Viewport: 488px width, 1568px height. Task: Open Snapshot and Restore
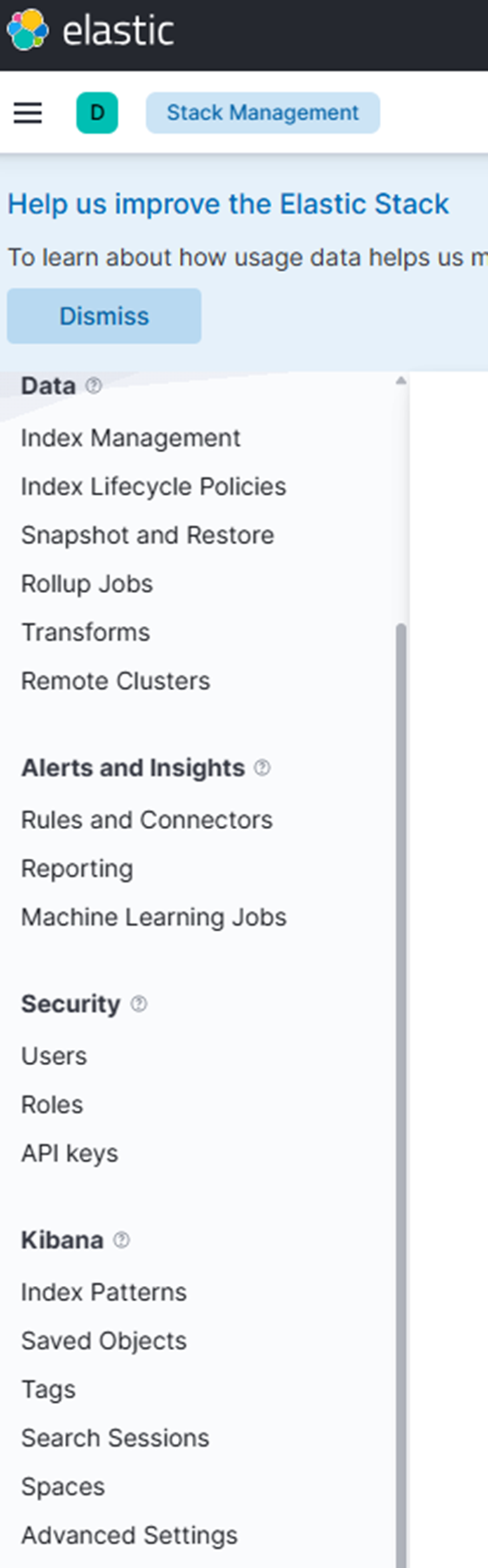[147, 536]
